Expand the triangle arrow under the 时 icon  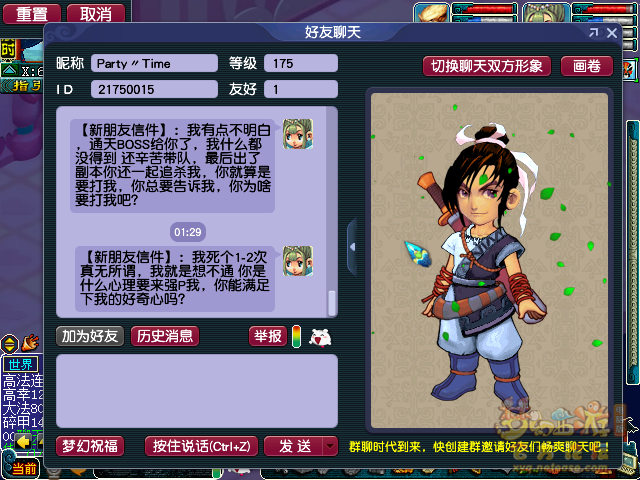click(x=8, y=70)
